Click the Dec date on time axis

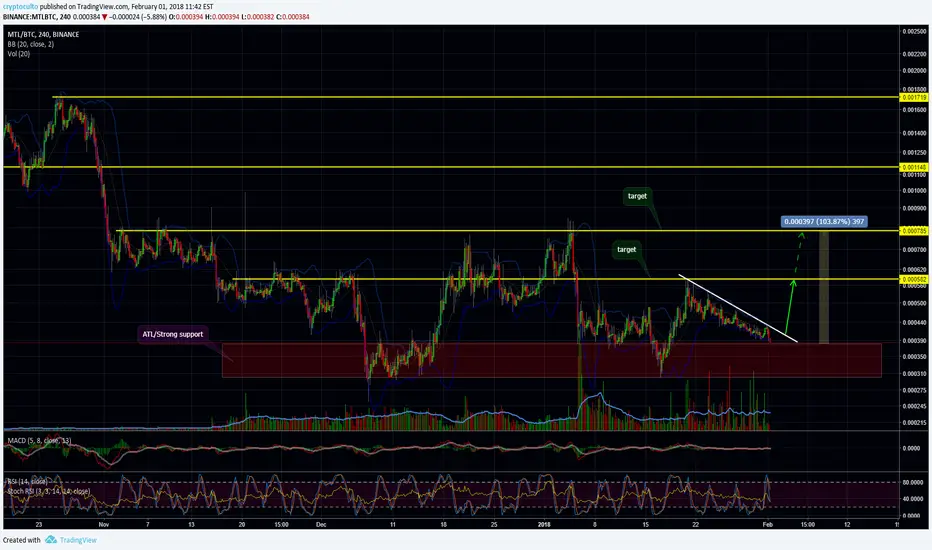[321, 524]
